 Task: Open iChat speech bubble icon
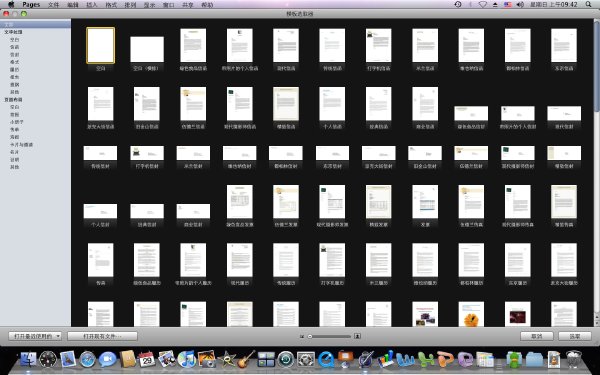click(x=108, y=359)
